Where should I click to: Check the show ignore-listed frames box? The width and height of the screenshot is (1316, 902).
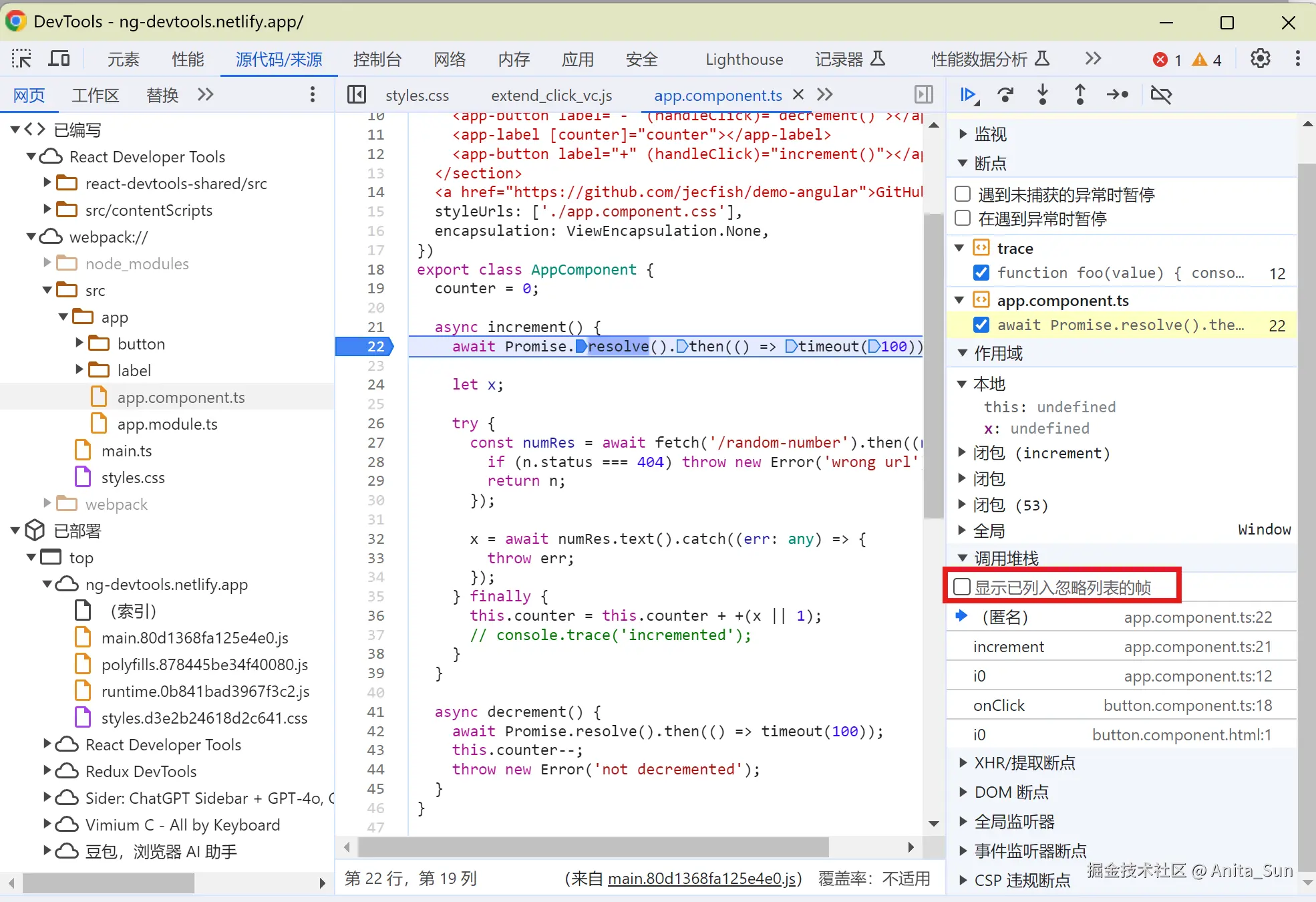(x=962, y=587)
